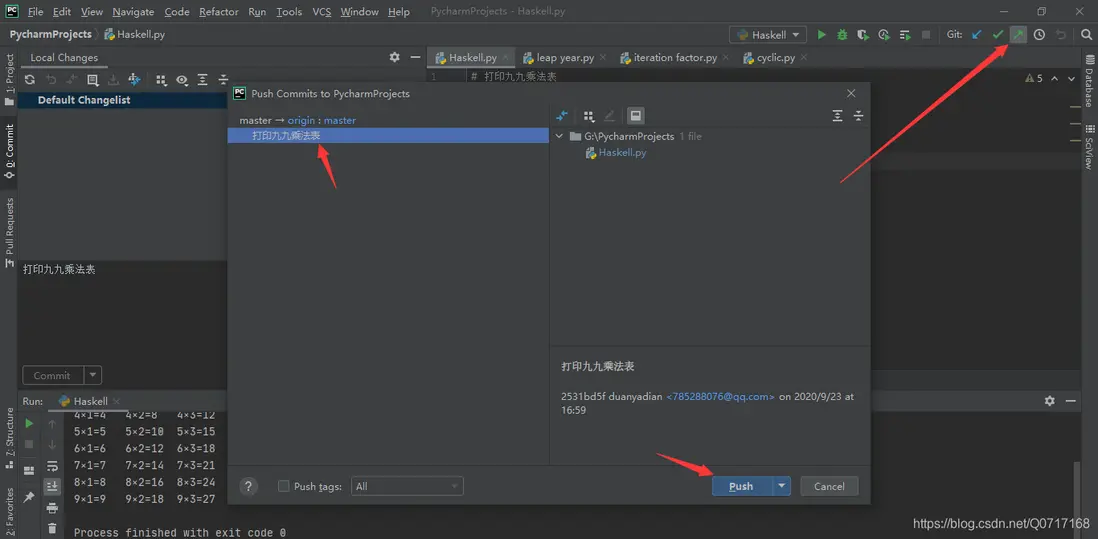Click the Git Commit checkmark icon

pyautogui.click(x=998, y=34)
